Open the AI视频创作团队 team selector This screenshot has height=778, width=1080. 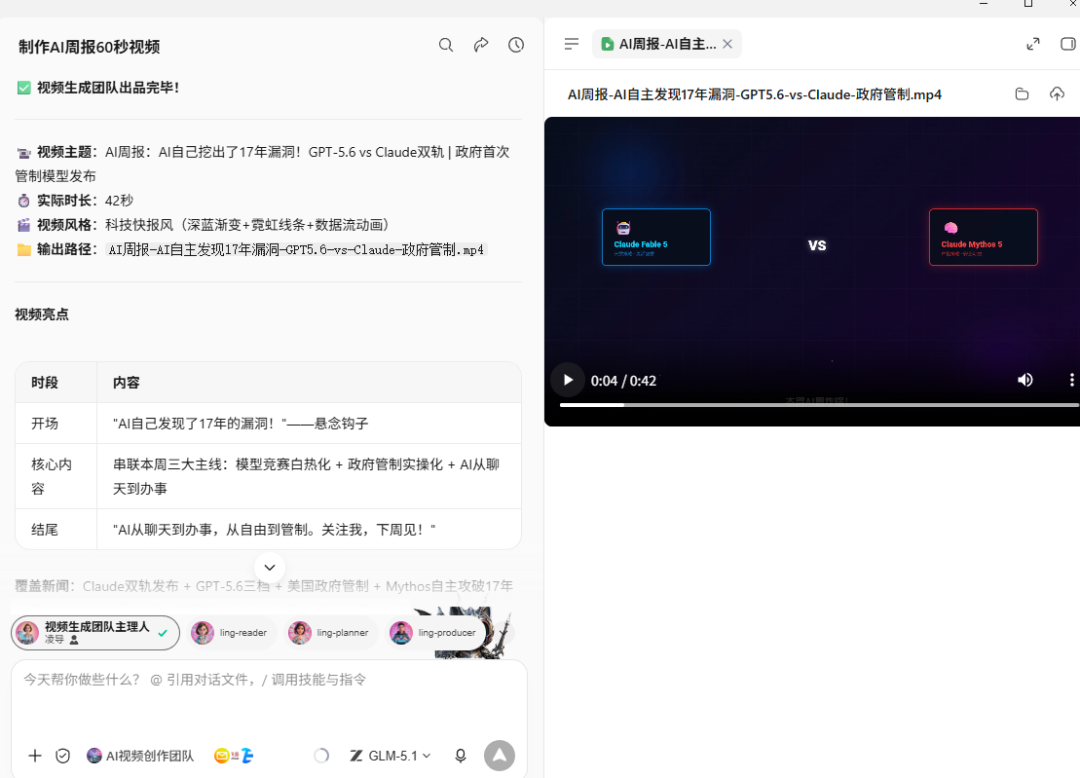(141, 756)
